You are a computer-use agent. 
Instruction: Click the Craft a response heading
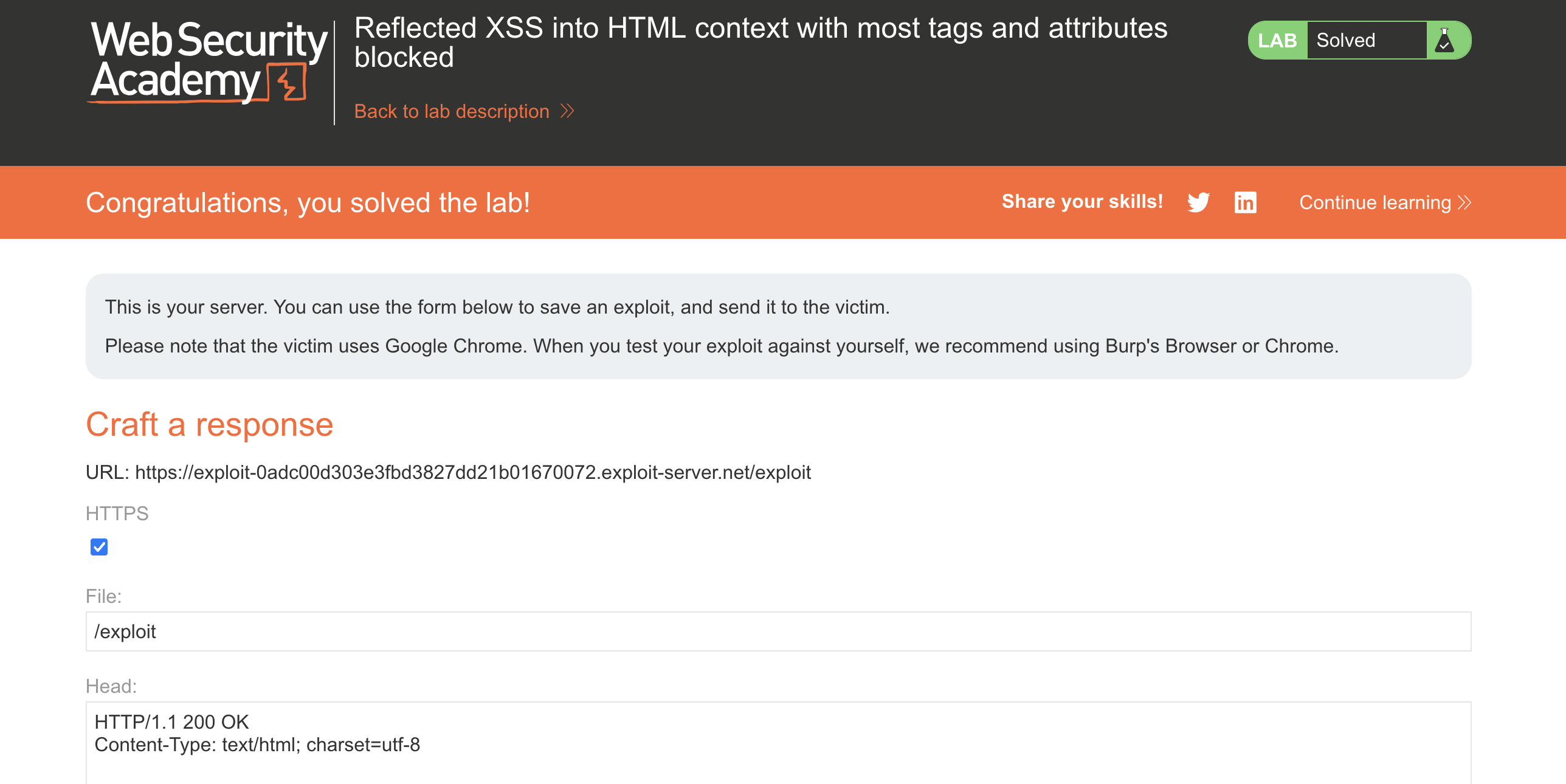pos(209,424)
